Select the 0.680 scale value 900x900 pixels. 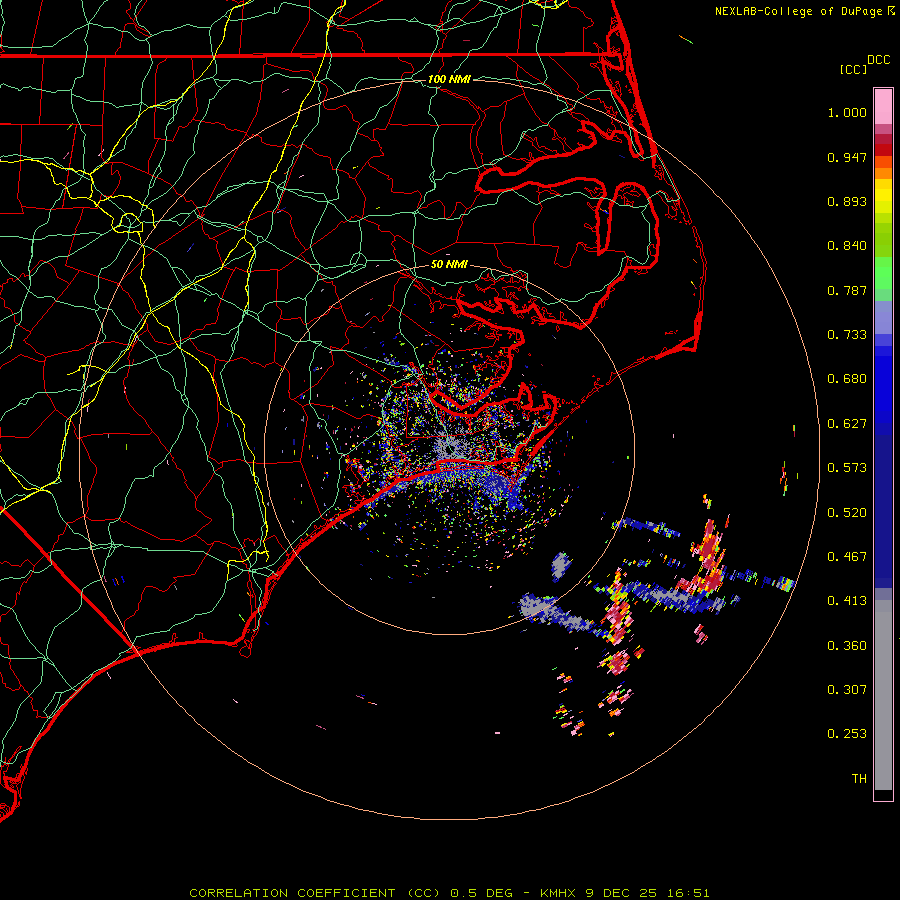847,379
